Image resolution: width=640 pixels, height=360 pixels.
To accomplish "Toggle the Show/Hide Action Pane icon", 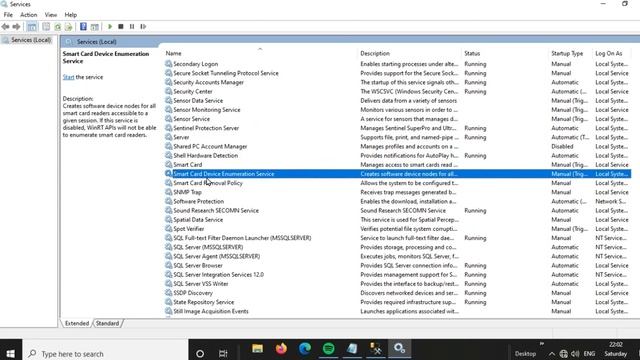I will [x=95, y=27].
